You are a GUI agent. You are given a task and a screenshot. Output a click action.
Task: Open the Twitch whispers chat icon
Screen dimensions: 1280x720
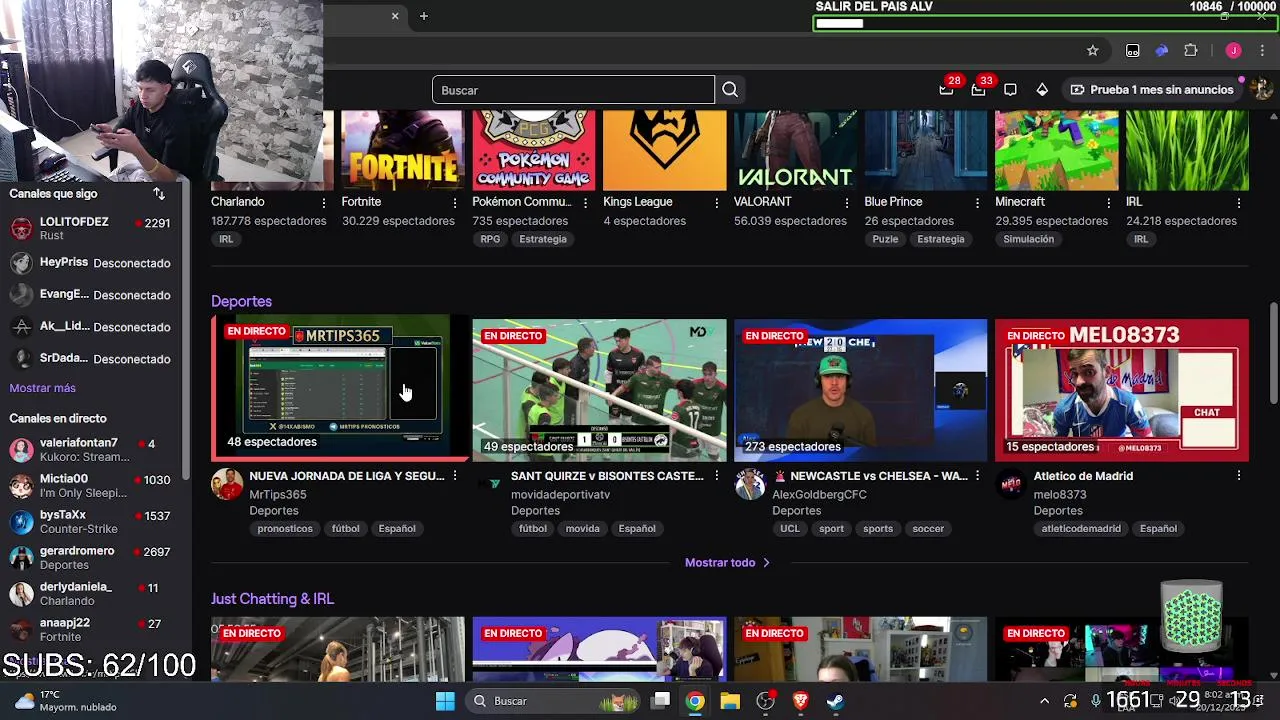[x=1010, y=90]
